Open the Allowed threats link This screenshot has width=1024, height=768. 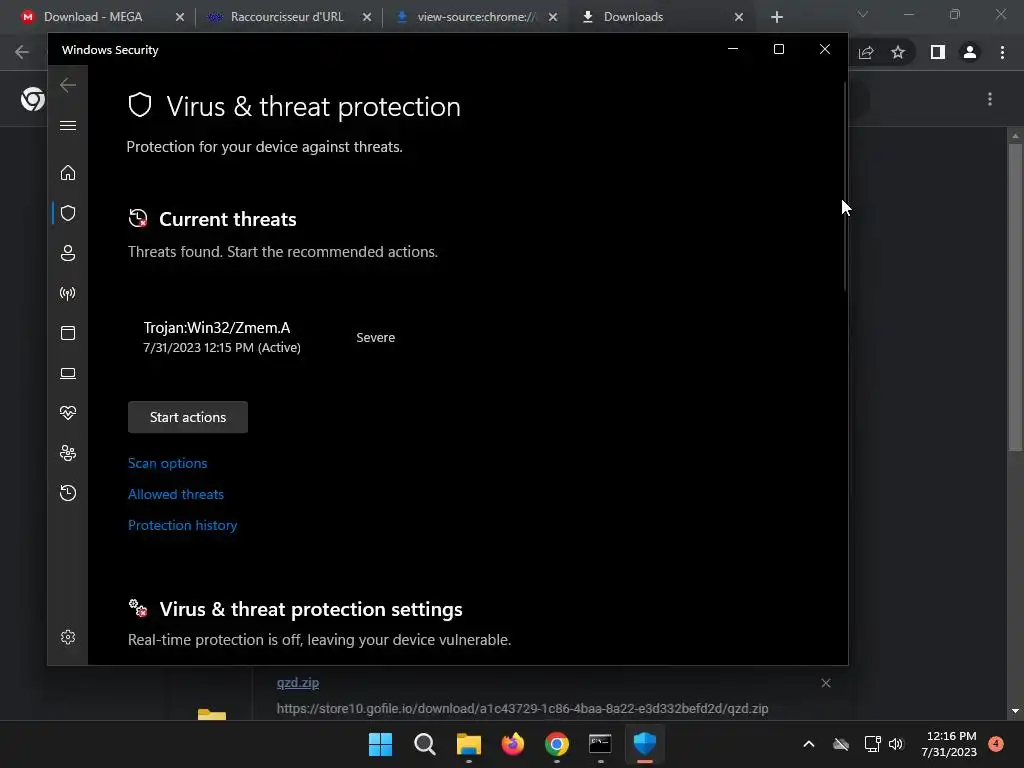tap(176, 494)
